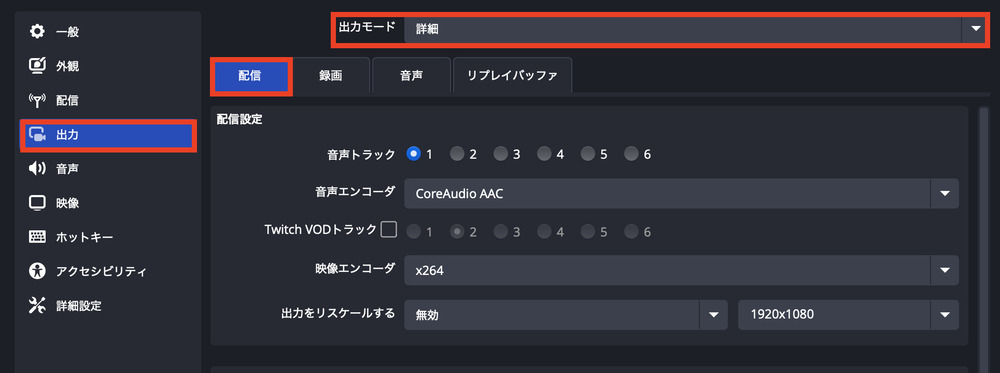This screenshot has height=373, width=1000.
Task: Click the 配信 antenna icon in sidebar
Action: (38, 100)
